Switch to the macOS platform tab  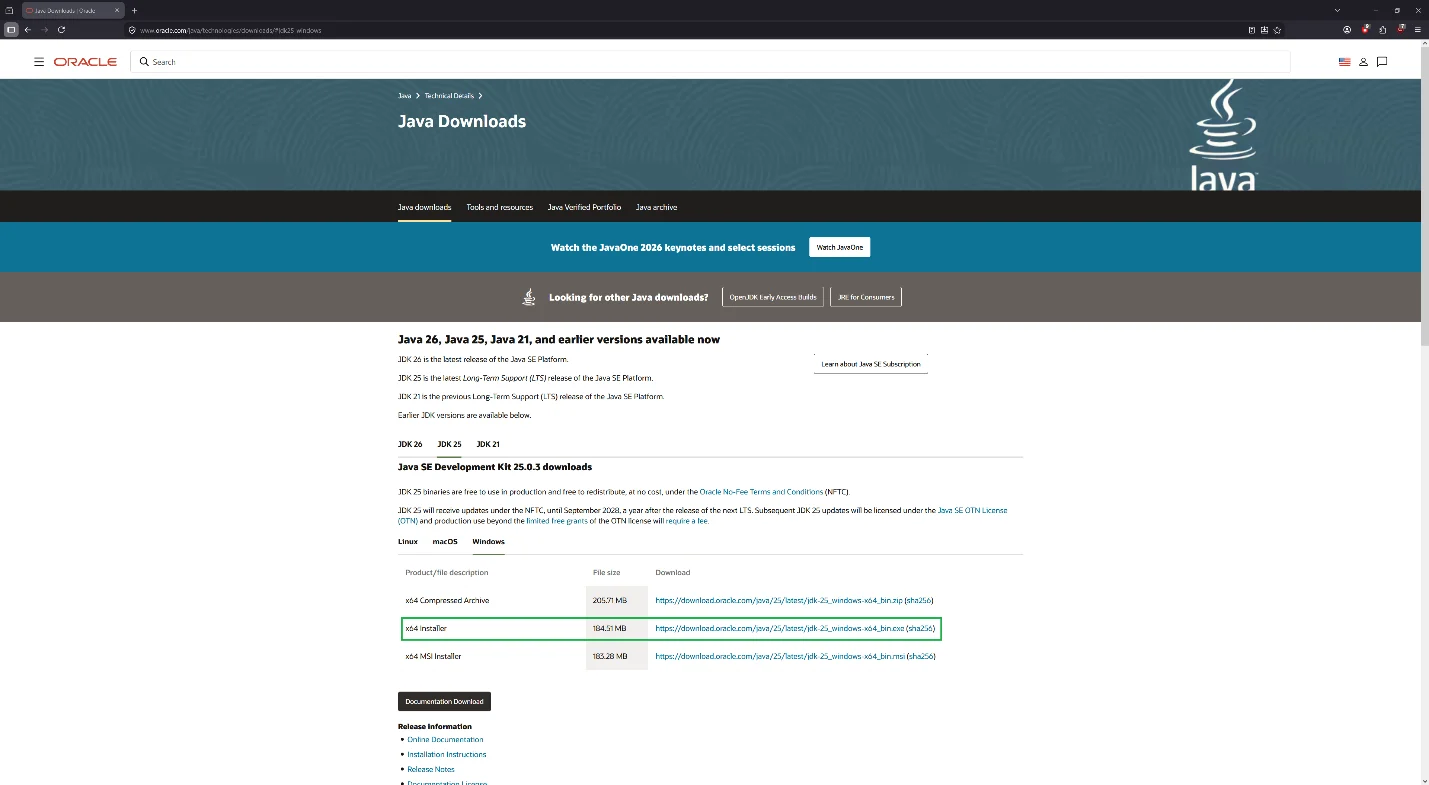445,542
